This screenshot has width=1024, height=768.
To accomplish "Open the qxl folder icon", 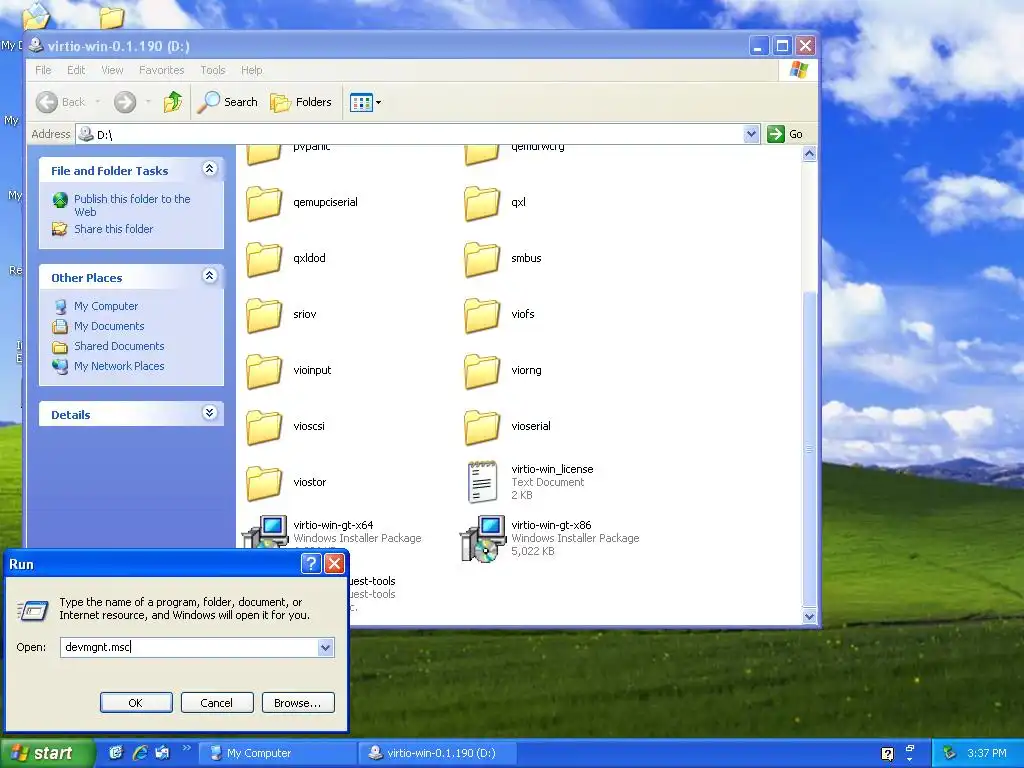I will (x=482, y=203).
